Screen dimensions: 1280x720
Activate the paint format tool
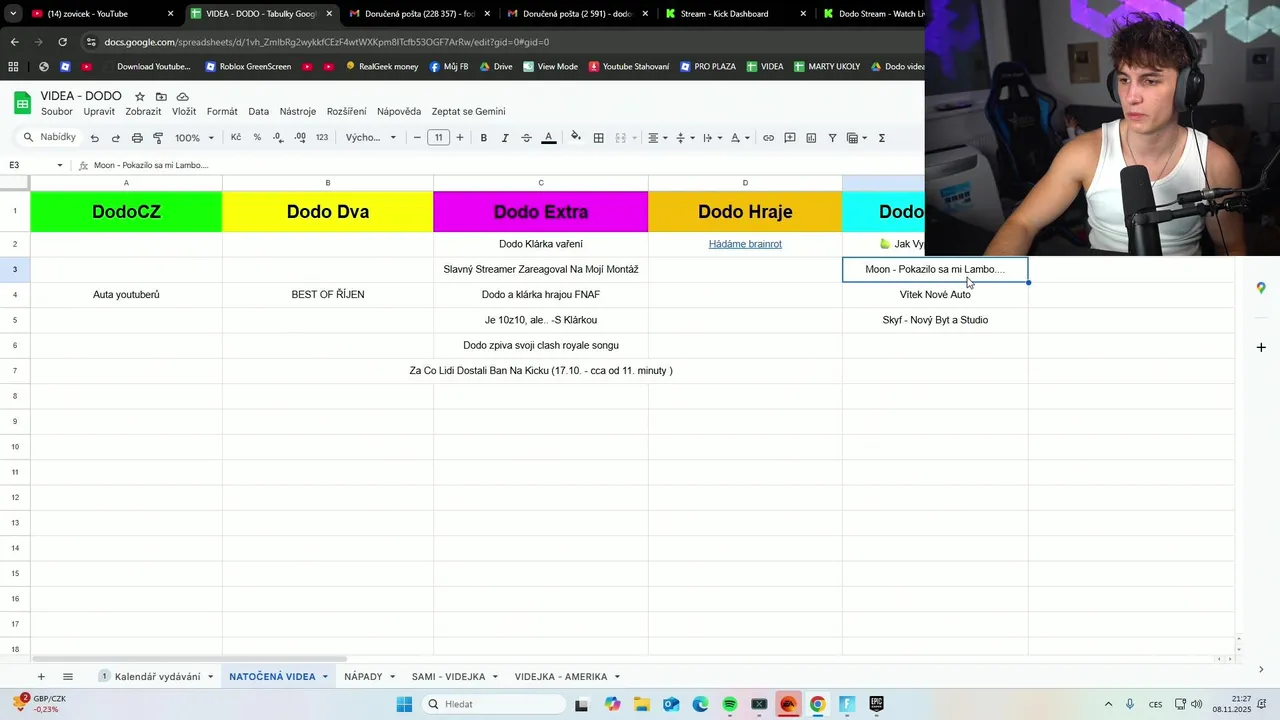[x=158, y=138]
